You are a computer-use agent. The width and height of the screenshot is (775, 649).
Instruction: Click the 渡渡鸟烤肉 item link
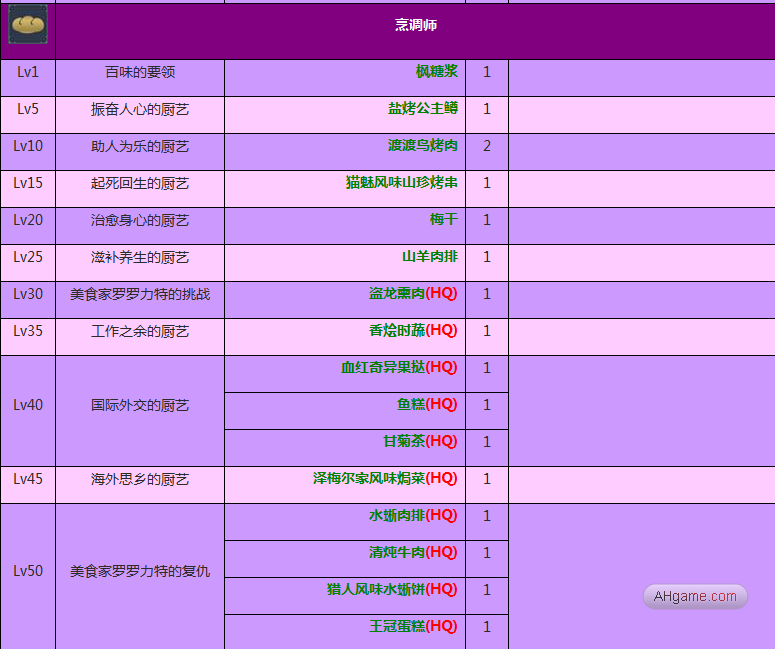[422, 146]
